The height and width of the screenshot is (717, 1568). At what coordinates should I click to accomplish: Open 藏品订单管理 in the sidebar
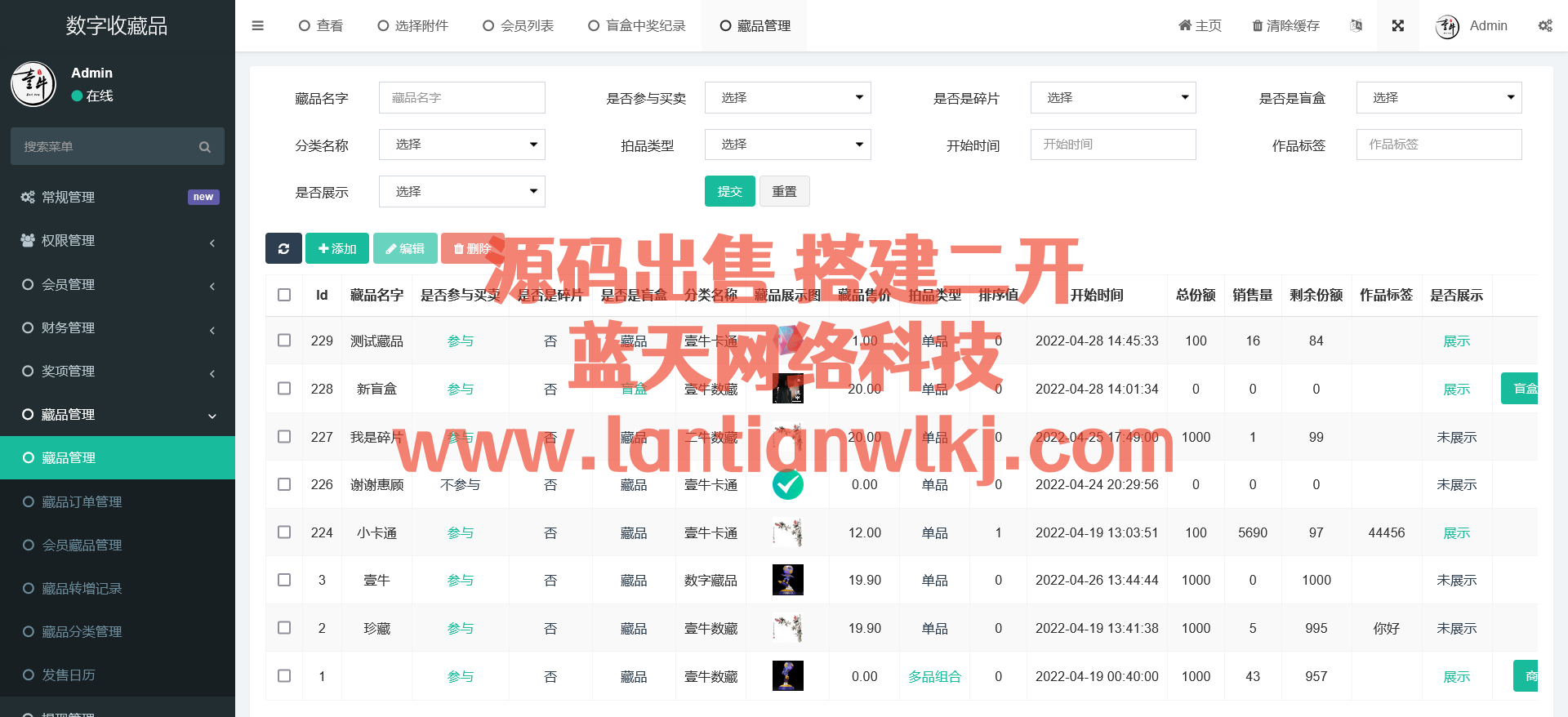tap(82, 501)
